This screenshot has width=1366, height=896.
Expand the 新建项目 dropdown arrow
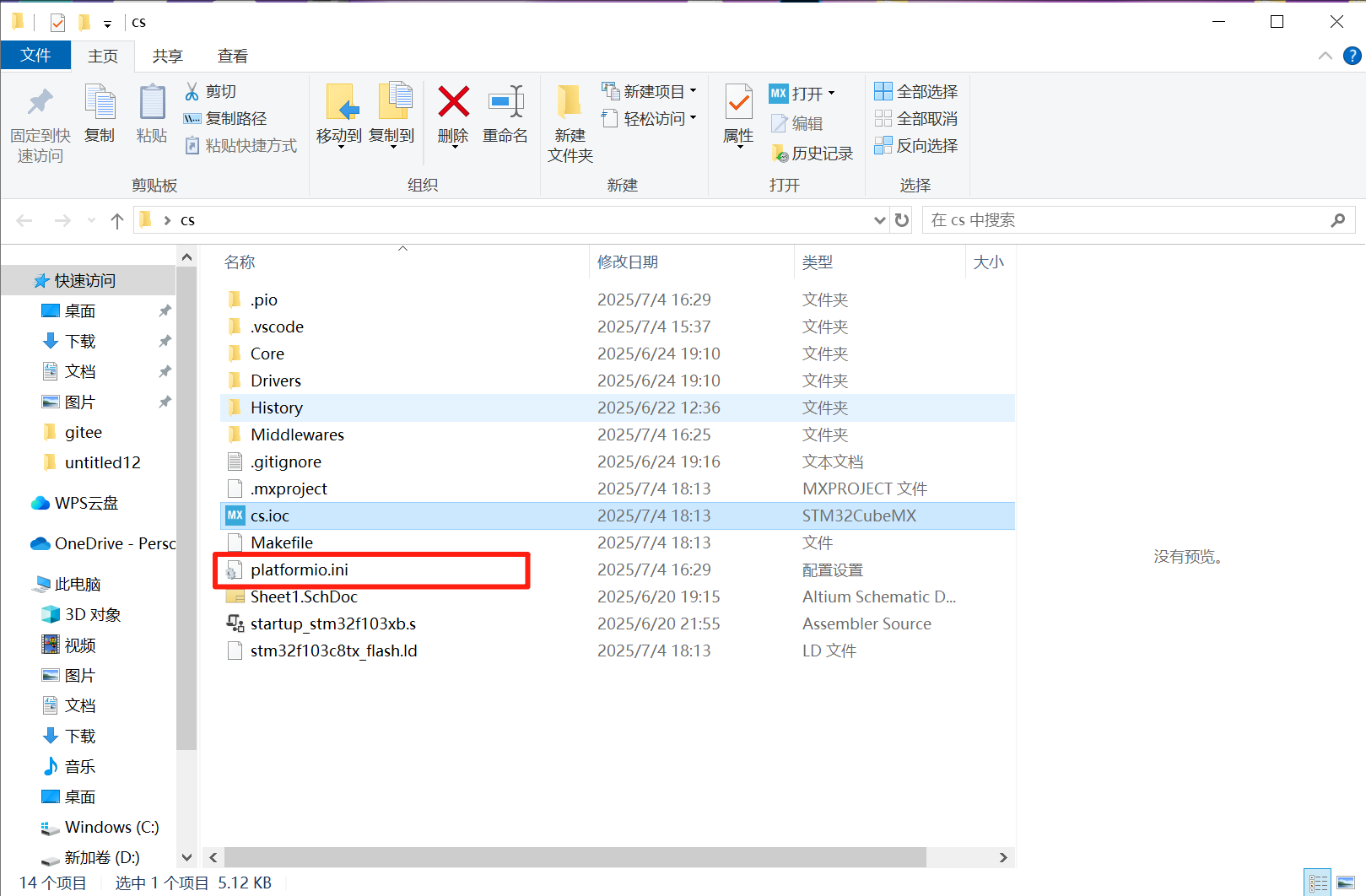[692, 90]
